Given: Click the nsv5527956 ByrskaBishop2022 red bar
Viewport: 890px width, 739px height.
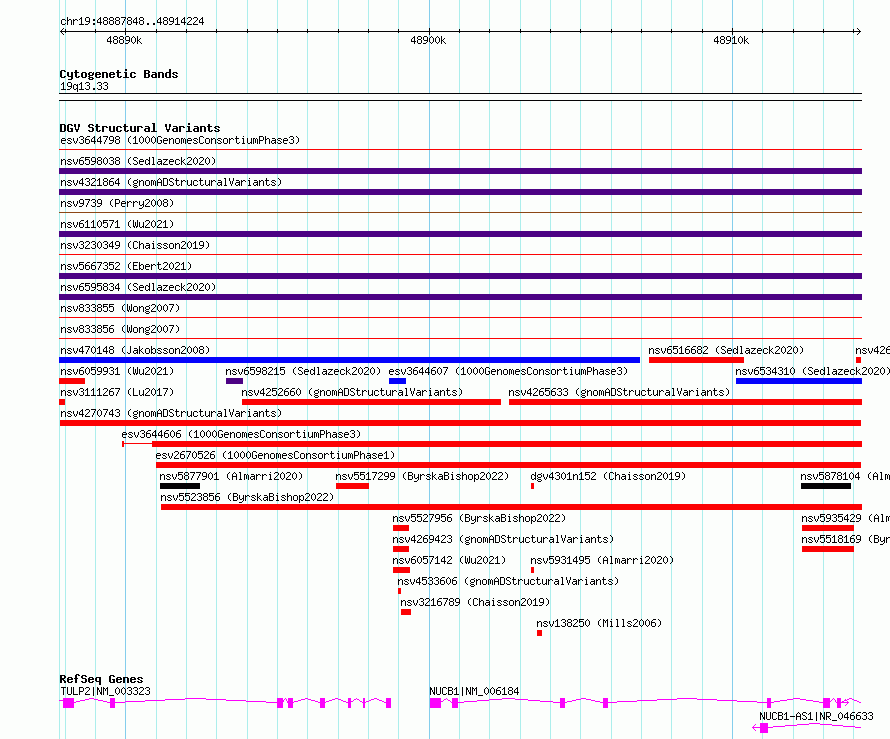Looking at the screenshot, I should (401, 528).
